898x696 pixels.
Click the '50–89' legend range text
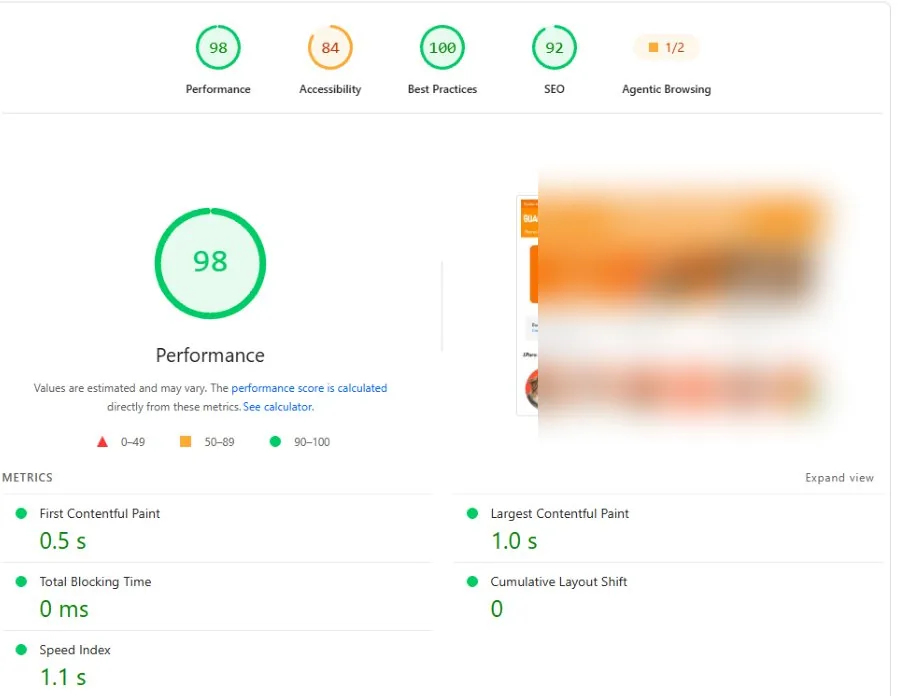[x=219, y=442]
